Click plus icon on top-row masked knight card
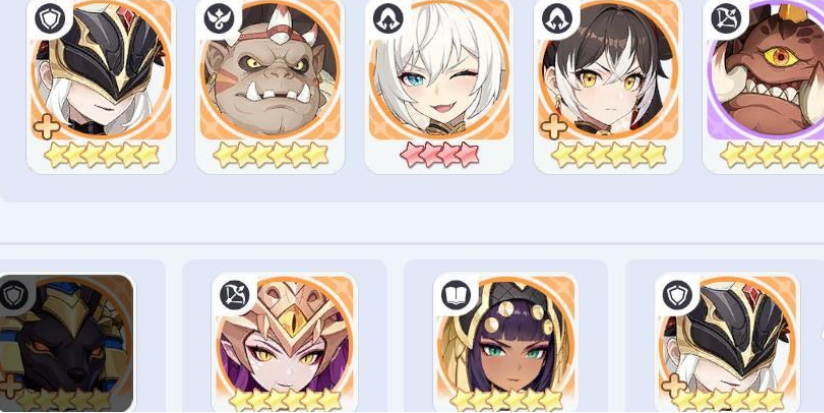 point(46,127)
